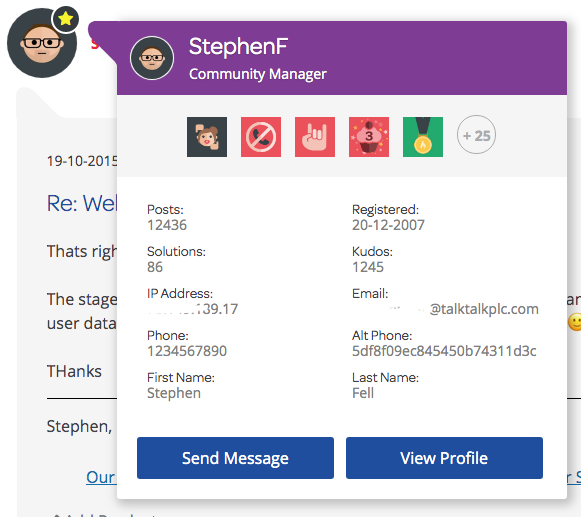
Task: Click the no-phone prohibited badge icon
Action: click(261, 137)
